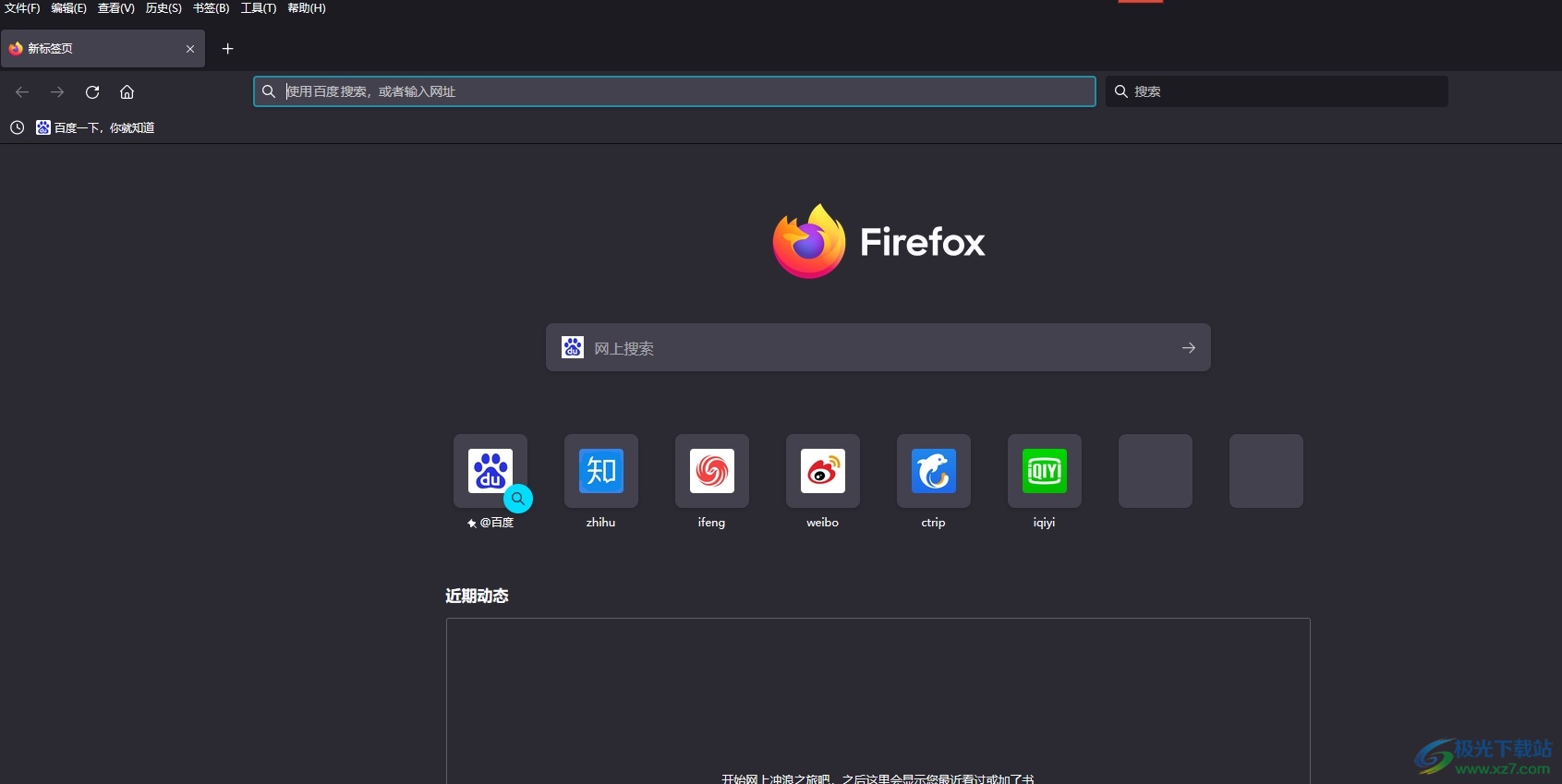Open the 工具(T) menu
1562x784 pixels.
point(259,8)
